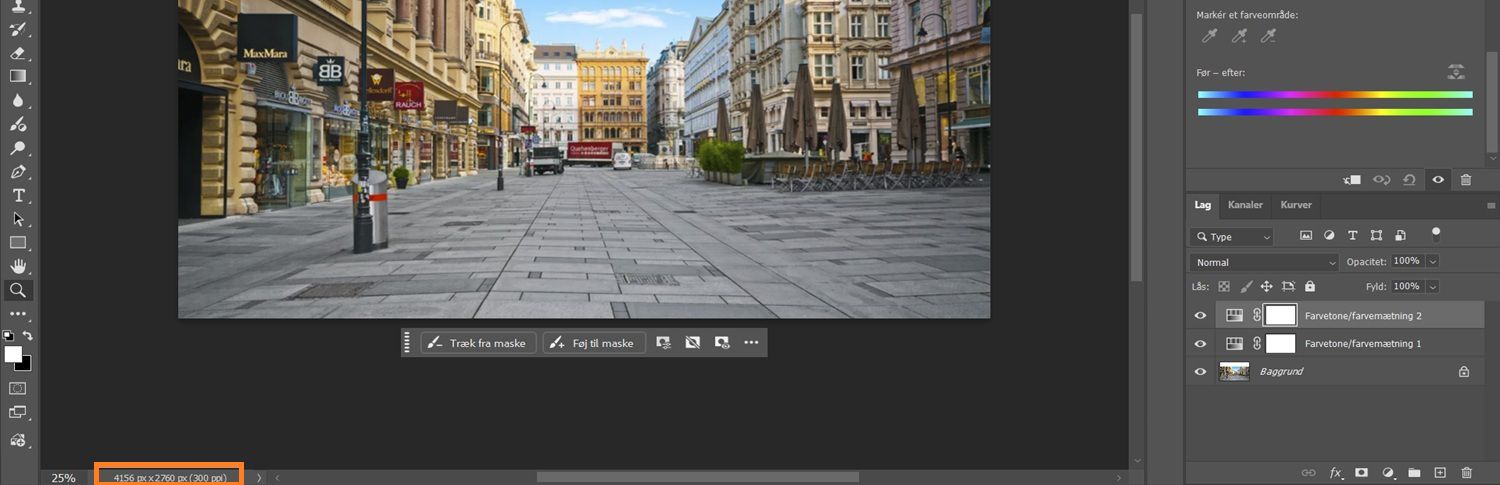1500x485 pixels.
Task: Select the Horizontal Type tool
Action: (x=18, y=195)
